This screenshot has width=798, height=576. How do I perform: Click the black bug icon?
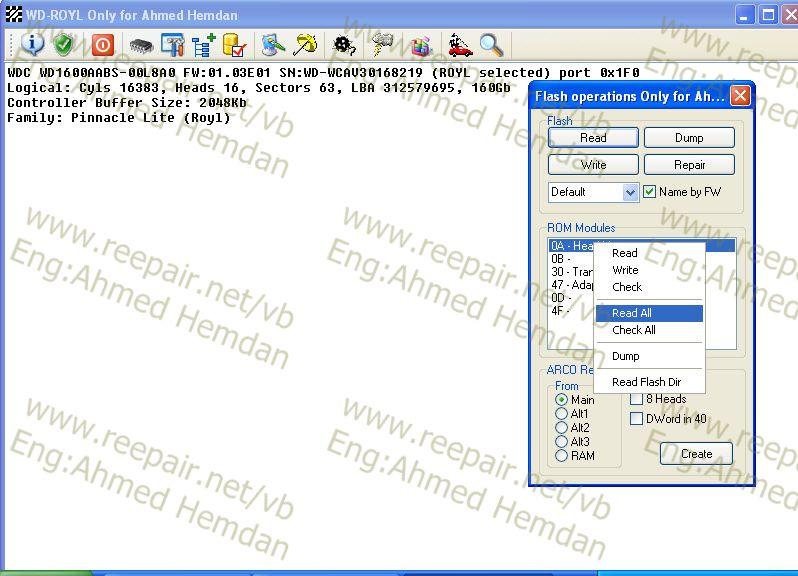coord(345,45)
